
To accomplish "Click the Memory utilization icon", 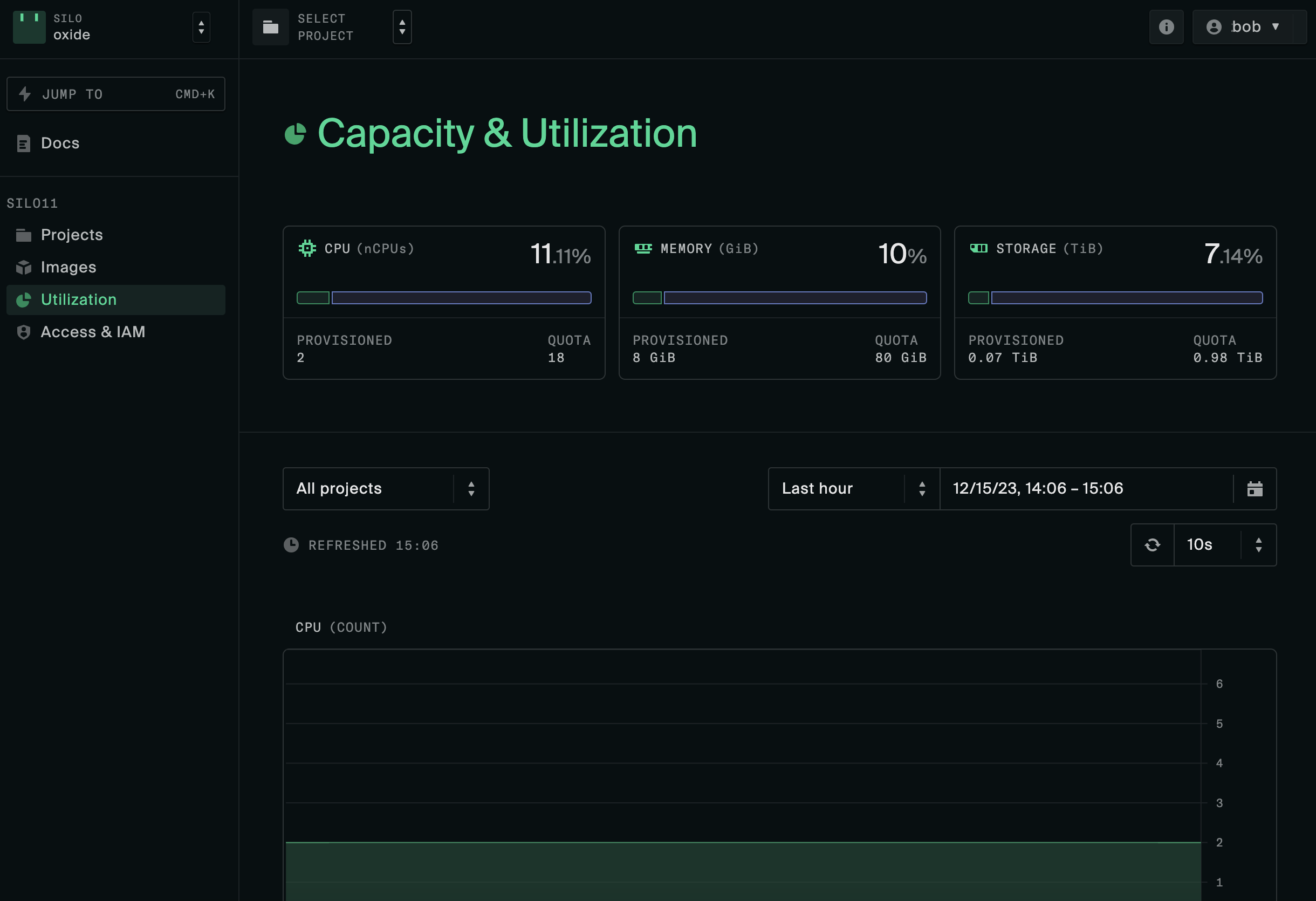I will click(643, 248).
